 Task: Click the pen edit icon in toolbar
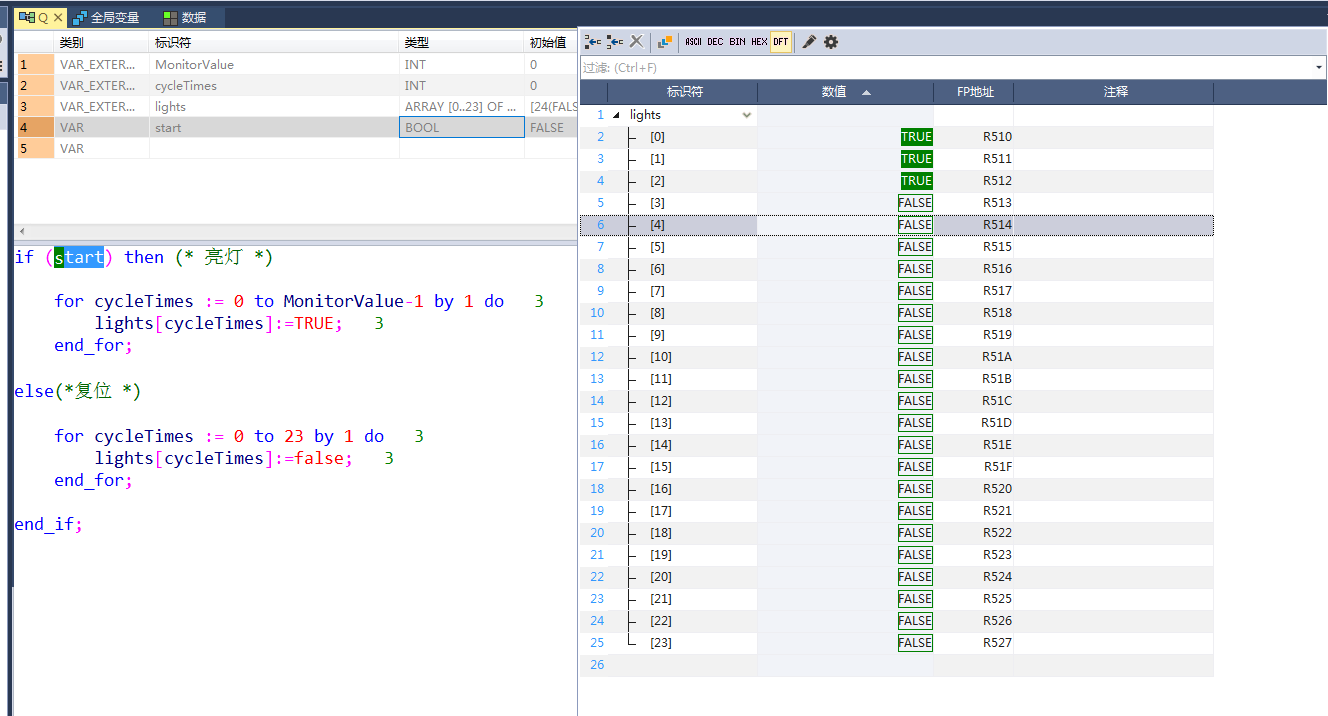click(809, 42)
